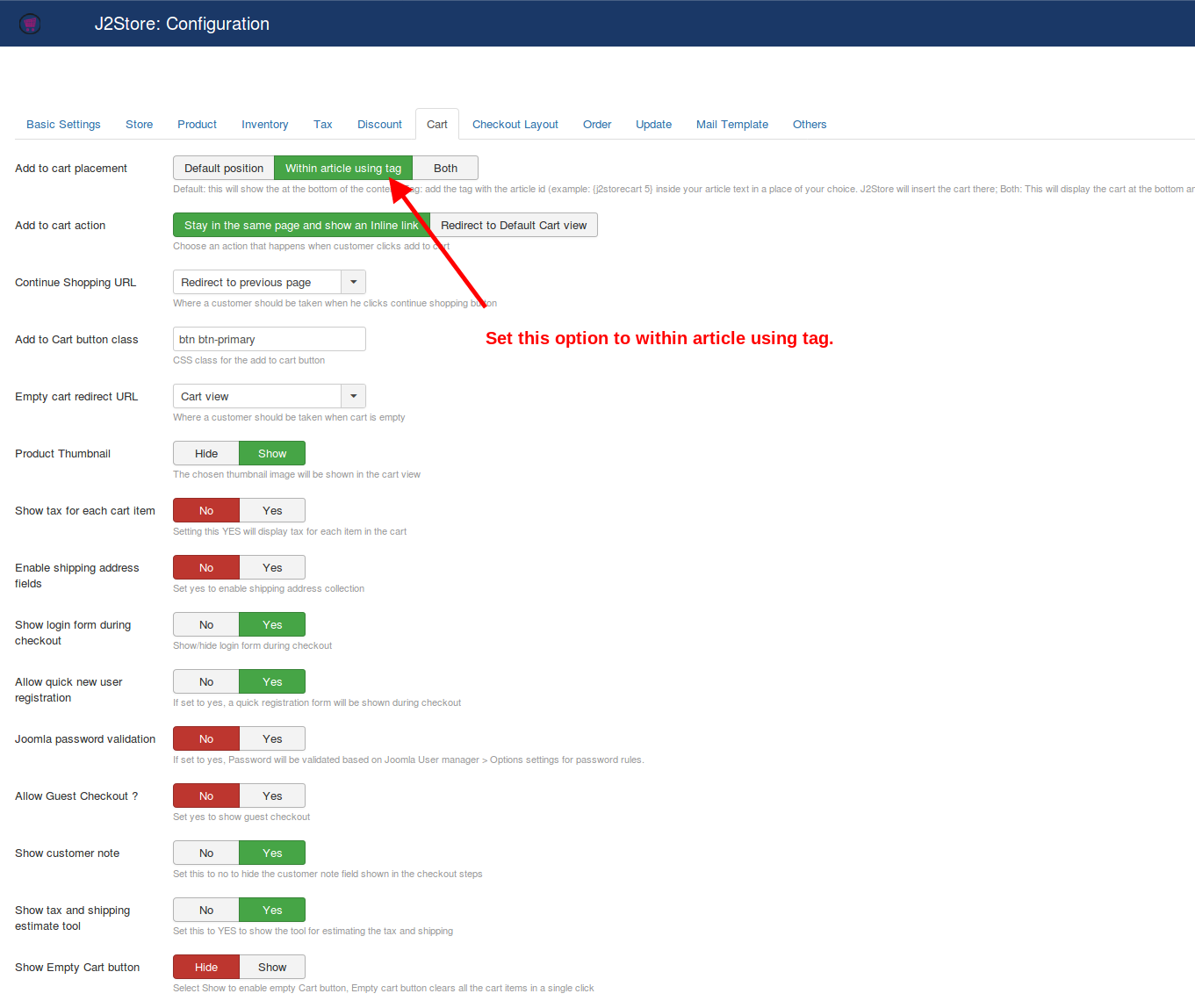Switch to Checkout Layout tab
The image size is (1195, 1008).
click(515, 125)
